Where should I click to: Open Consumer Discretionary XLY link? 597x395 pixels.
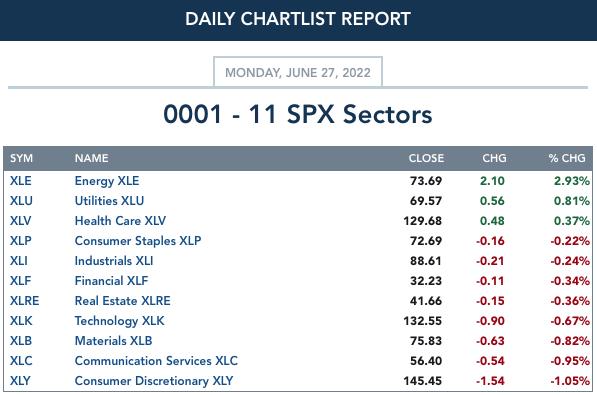point(154,381)
